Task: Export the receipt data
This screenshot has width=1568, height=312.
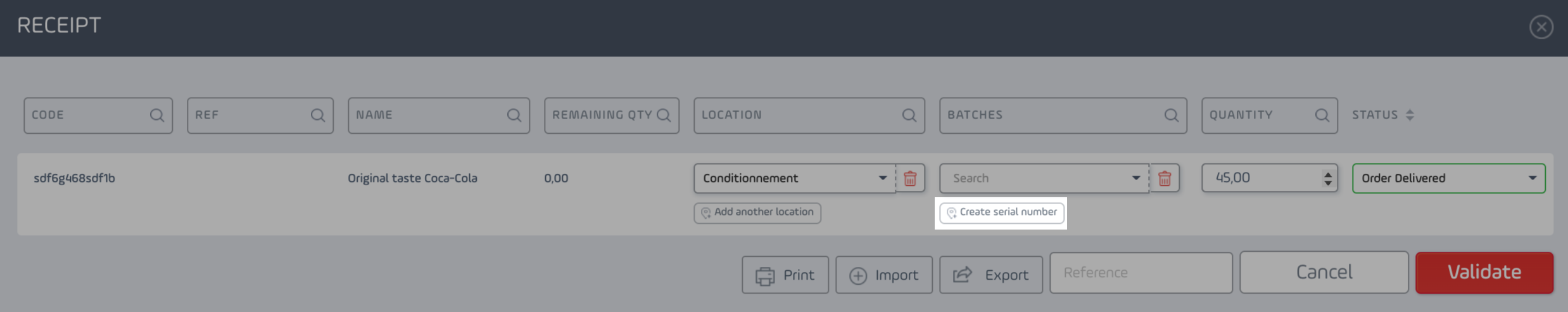Action: coord(991,275)
